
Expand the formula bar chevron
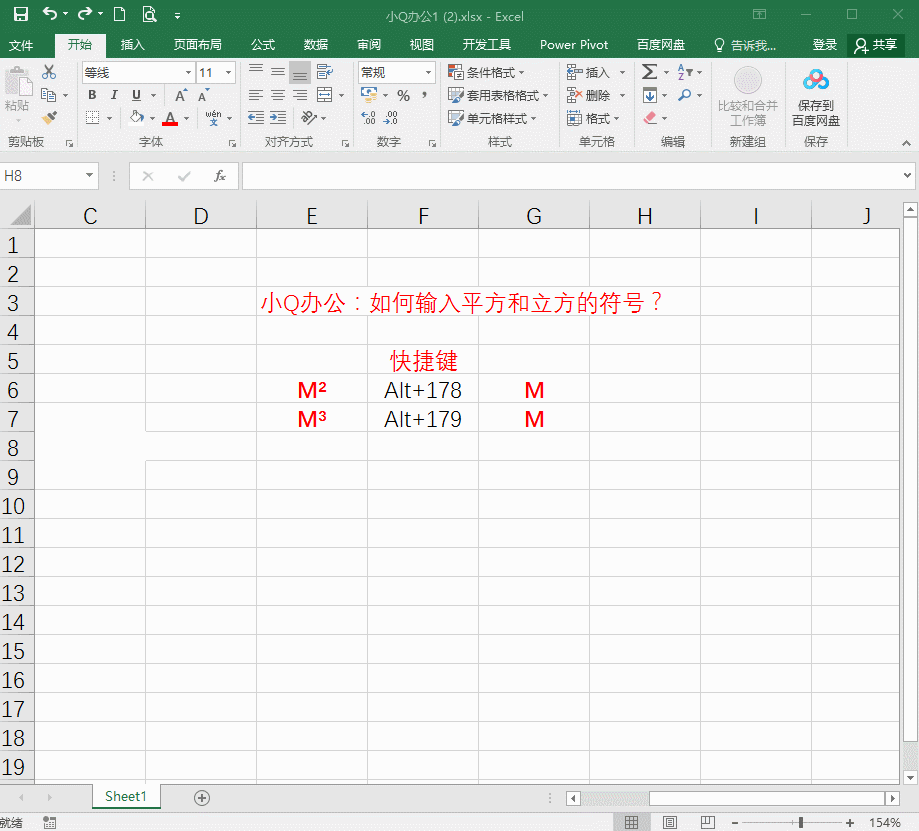(x=907, y=175)
